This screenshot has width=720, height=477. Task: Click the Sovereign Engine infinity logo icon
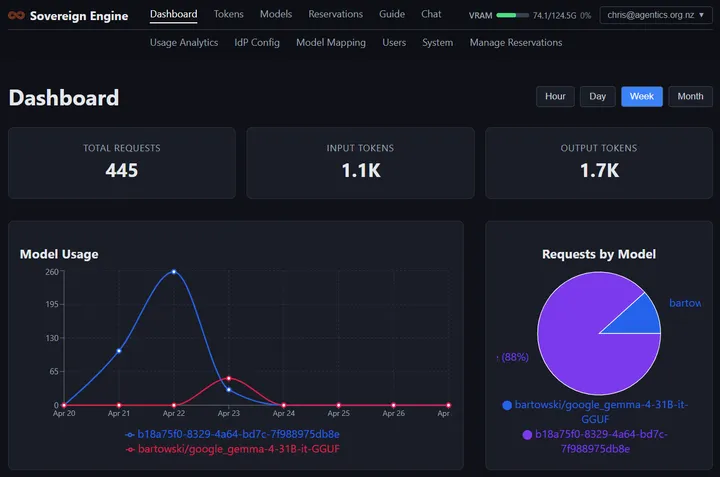point(17,16)
